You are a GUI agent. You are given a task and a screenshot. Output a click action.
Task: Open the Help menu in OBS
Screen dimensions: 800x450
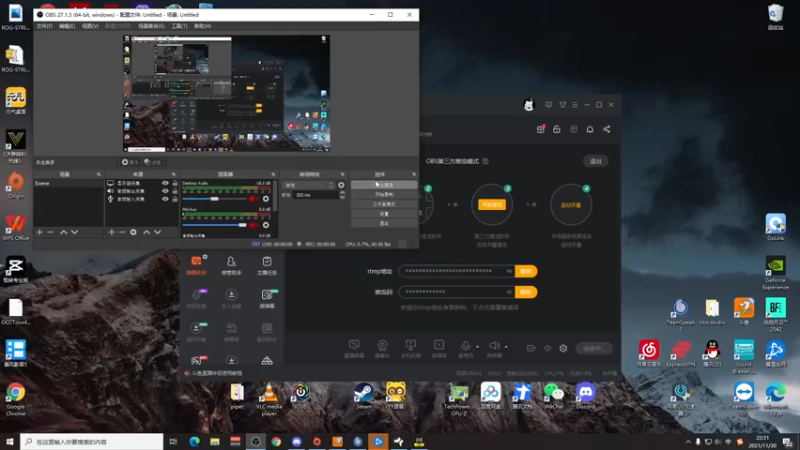pos(202,26)
